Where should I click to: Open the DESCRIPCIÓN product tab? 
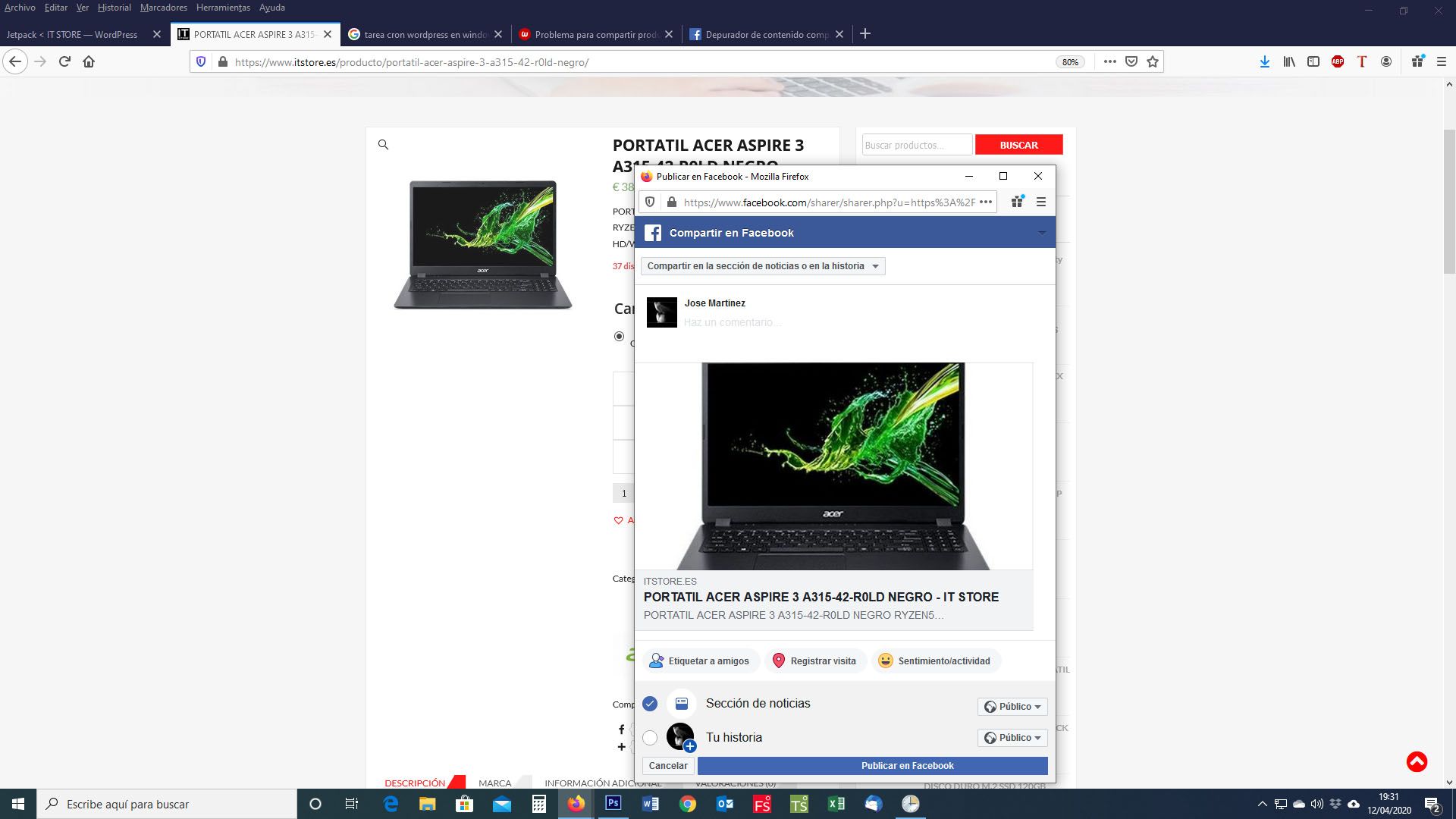[x=415, y=783]
